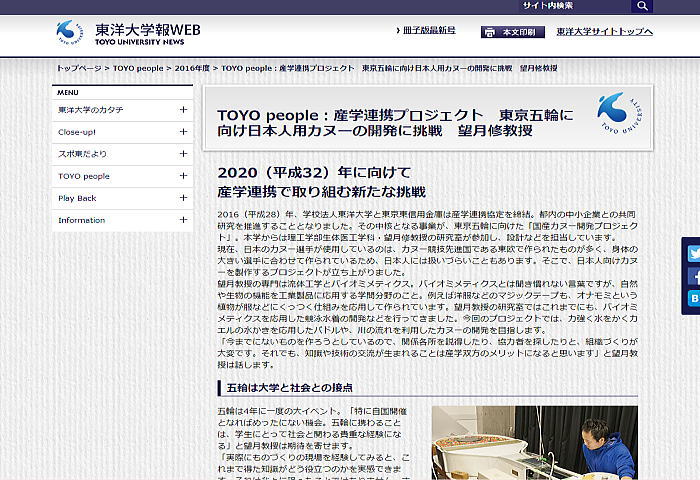The width and height of the screenshot is (700, 480).
Task: Share via the Hatena Bookmark B icon
Action: click(x=694, y=298)
